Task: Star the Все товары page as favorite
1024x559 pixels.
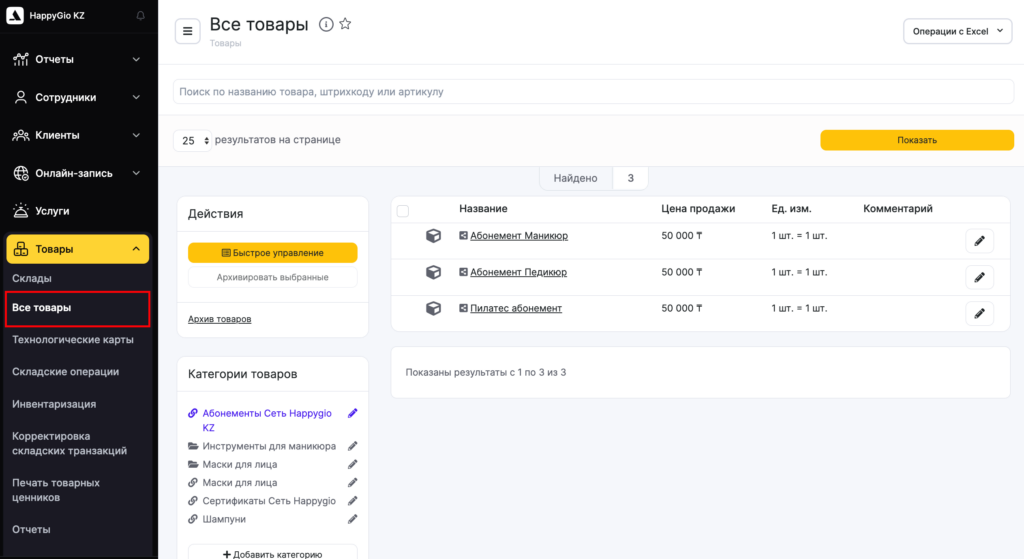Action: (345, 25)
